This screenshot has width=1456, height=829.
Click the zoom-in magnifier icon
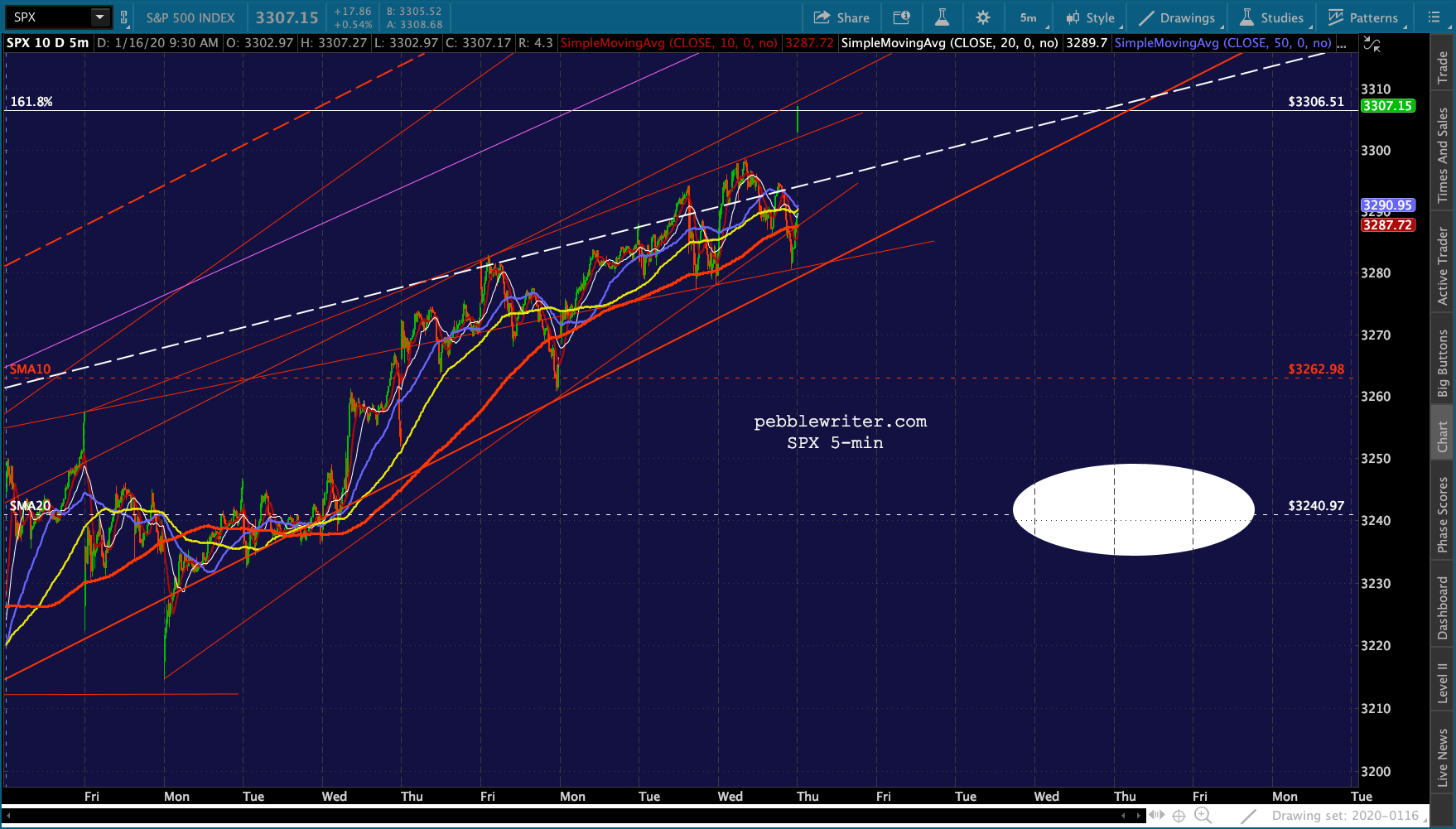pos(1203,816)
